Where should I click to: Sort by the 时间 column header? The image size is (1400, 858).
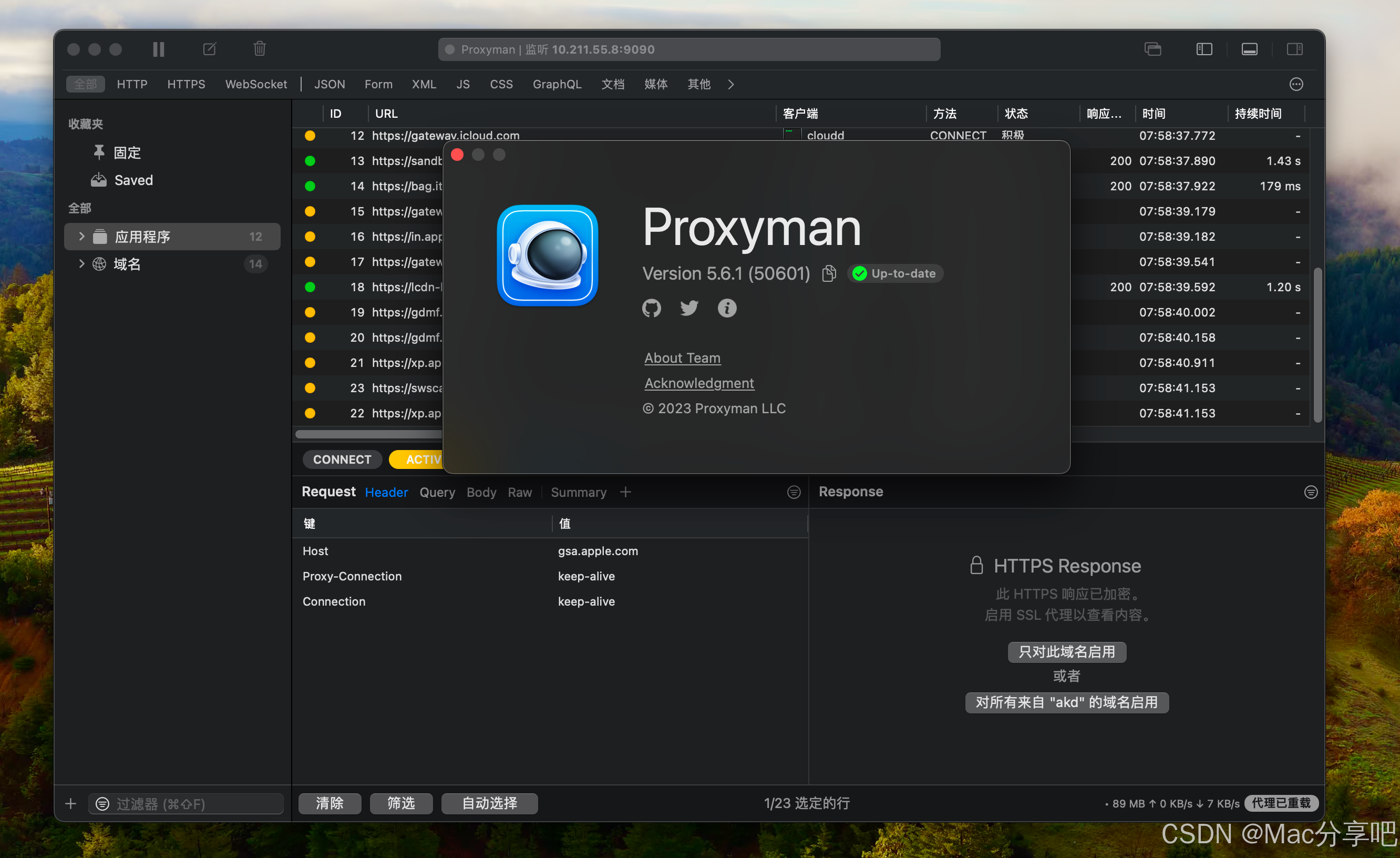coord(1181,114)
